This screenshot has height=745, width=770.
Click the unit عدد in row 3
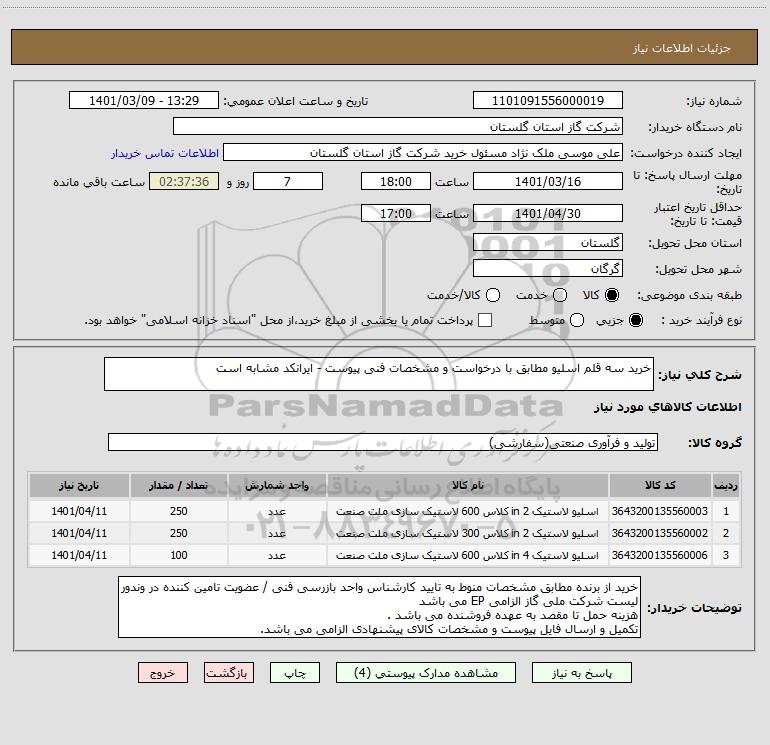click(x=277, y=555)
